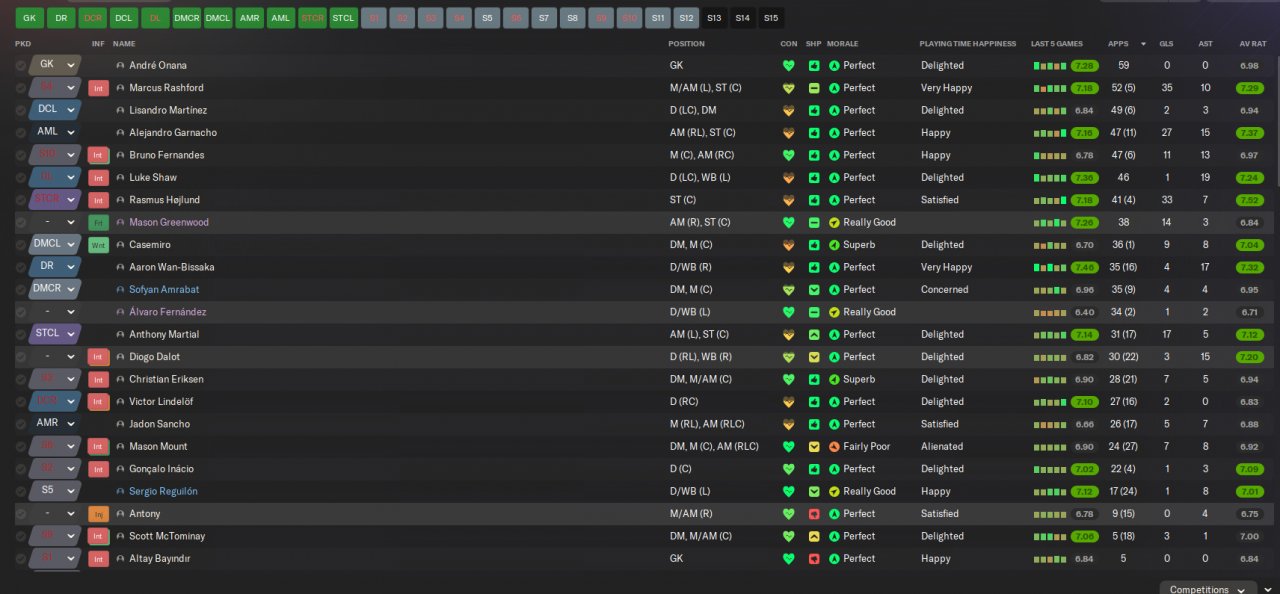The image size is (1280, 594).
Task: Open André Onana's player profile link
Action: (158, 65)
